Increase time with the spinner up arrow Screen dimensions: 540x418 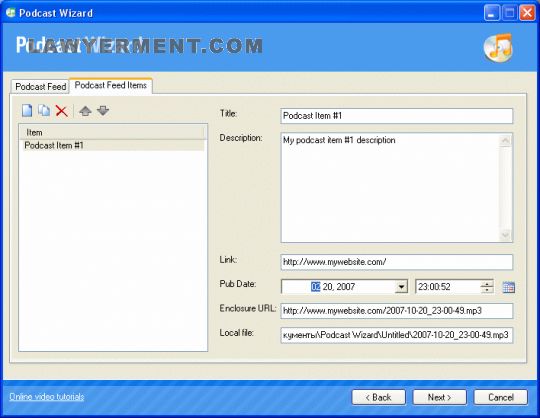click(487, 283)
